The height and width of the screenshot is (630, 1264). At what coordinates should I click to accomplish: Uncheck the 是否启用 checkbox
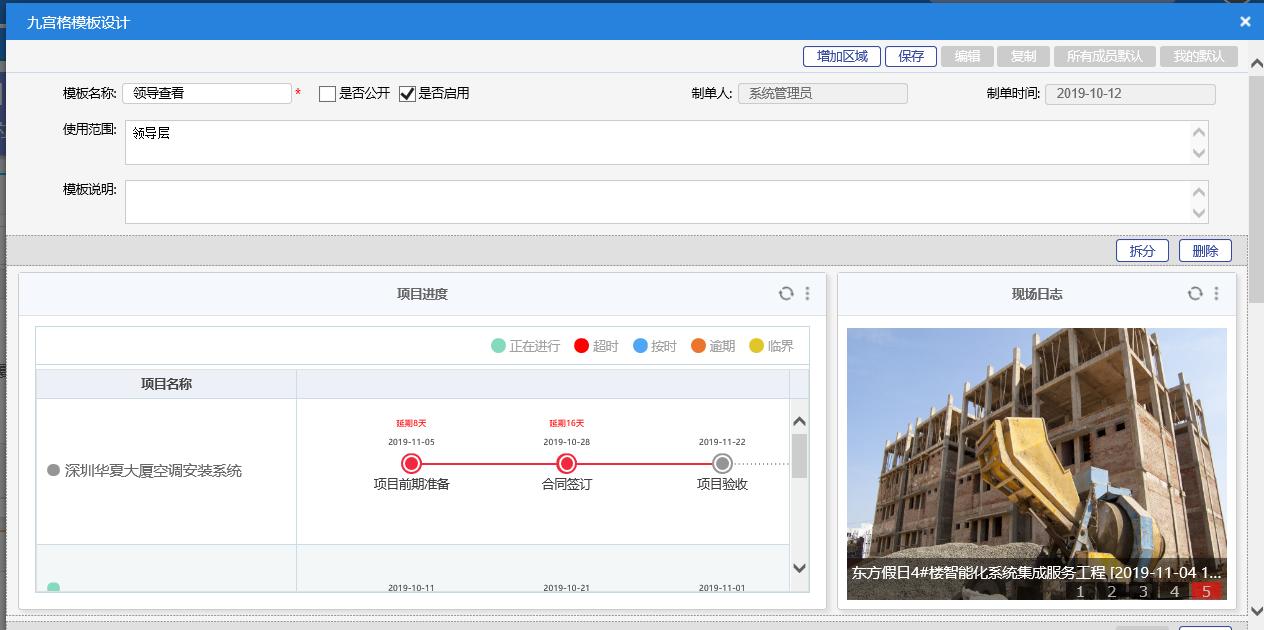pos(407,94)
